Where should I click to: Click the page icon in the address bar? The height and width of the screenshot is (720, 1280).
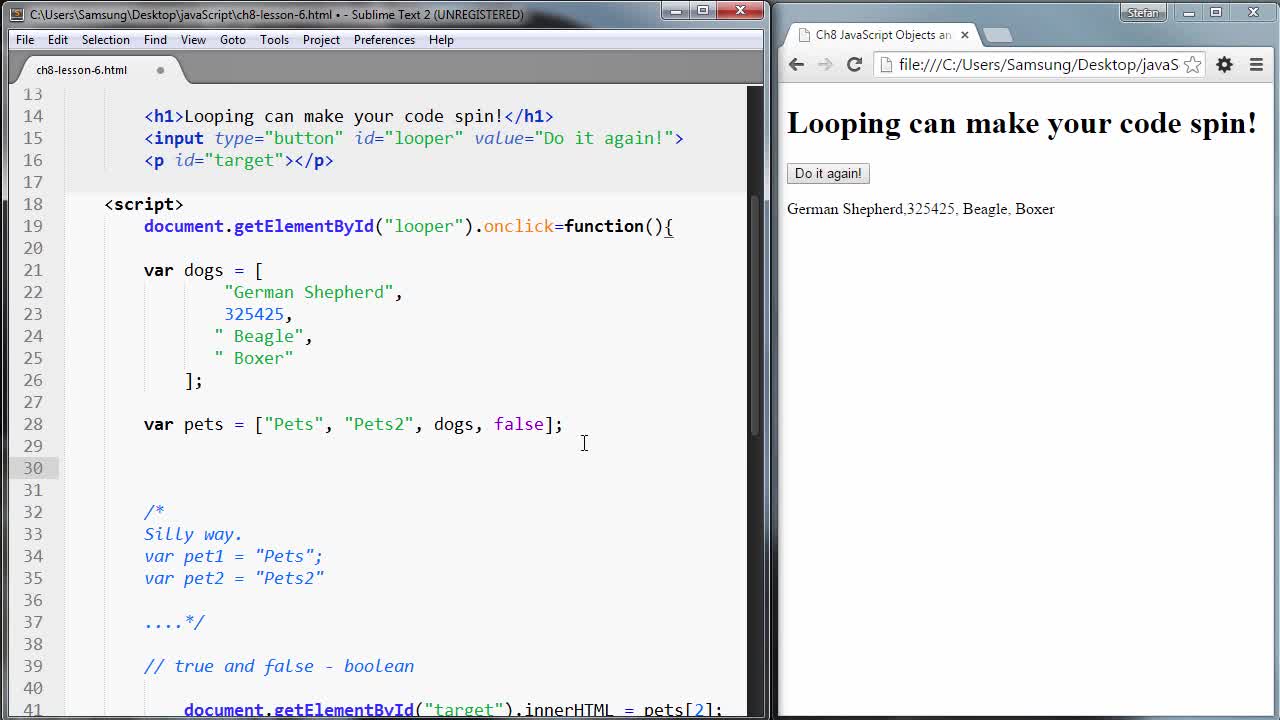click(887, 64)
